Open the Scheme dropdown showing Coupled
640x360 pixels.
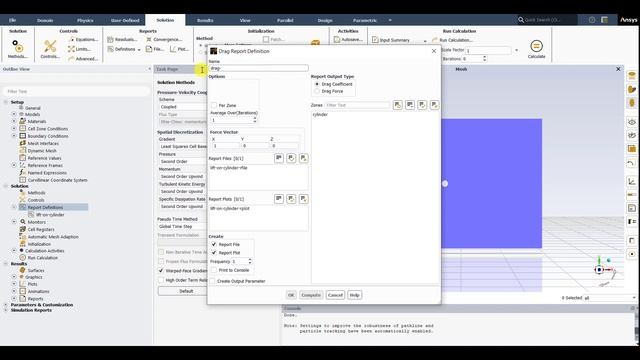[183, 107]
